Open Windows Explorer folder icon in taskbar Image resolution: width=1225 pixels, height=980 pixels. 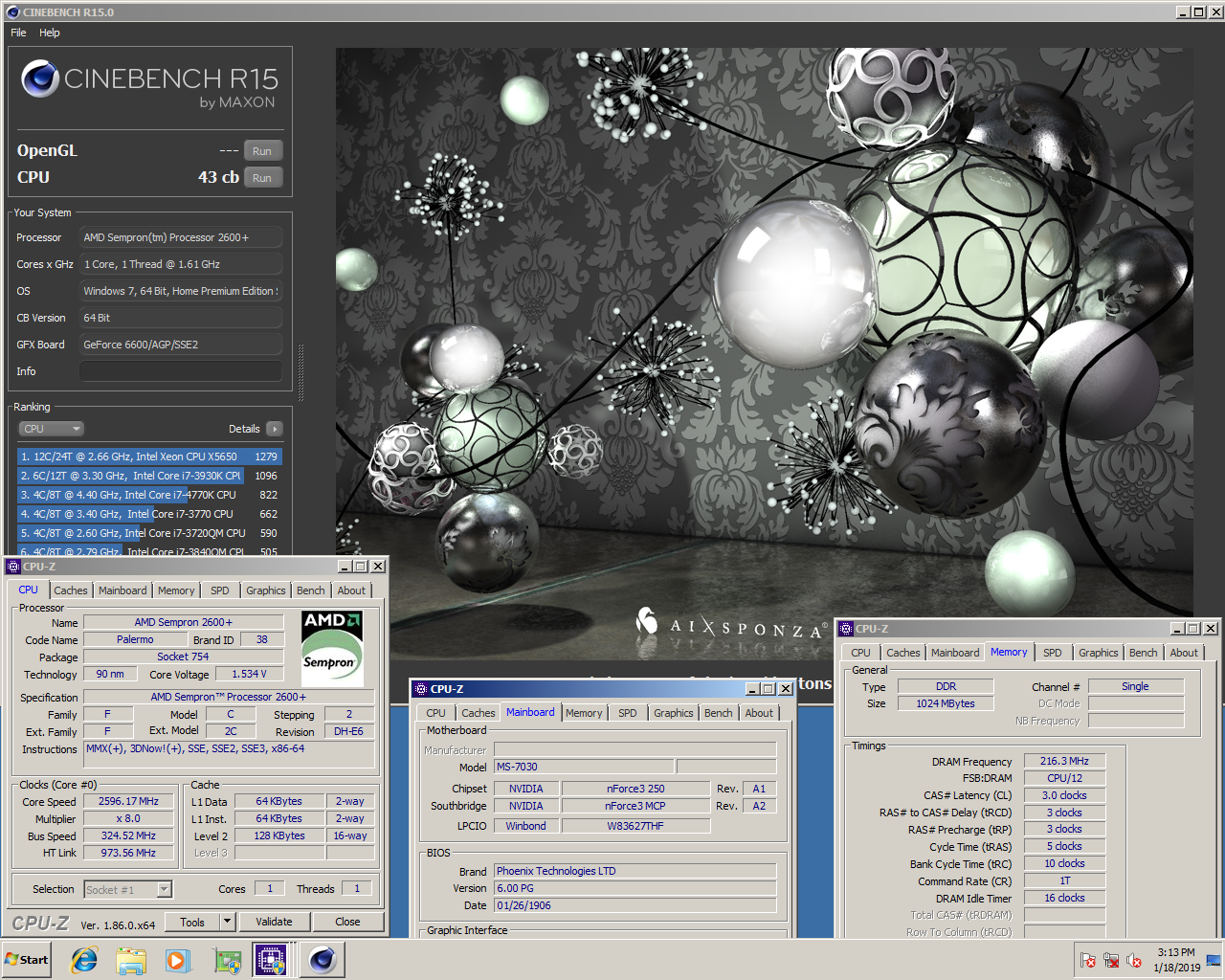pos(131,960)
